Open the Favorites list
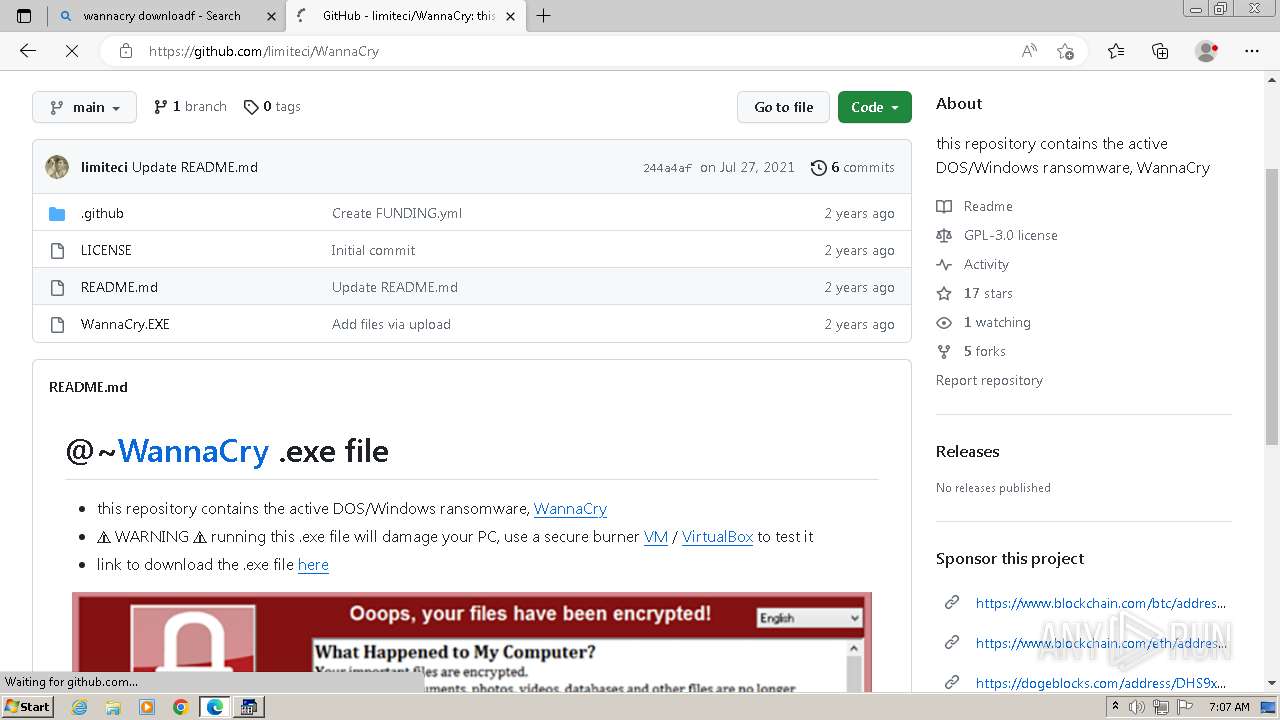Viewport: 1280px width, 720px height. click(x=1116, y=51)
